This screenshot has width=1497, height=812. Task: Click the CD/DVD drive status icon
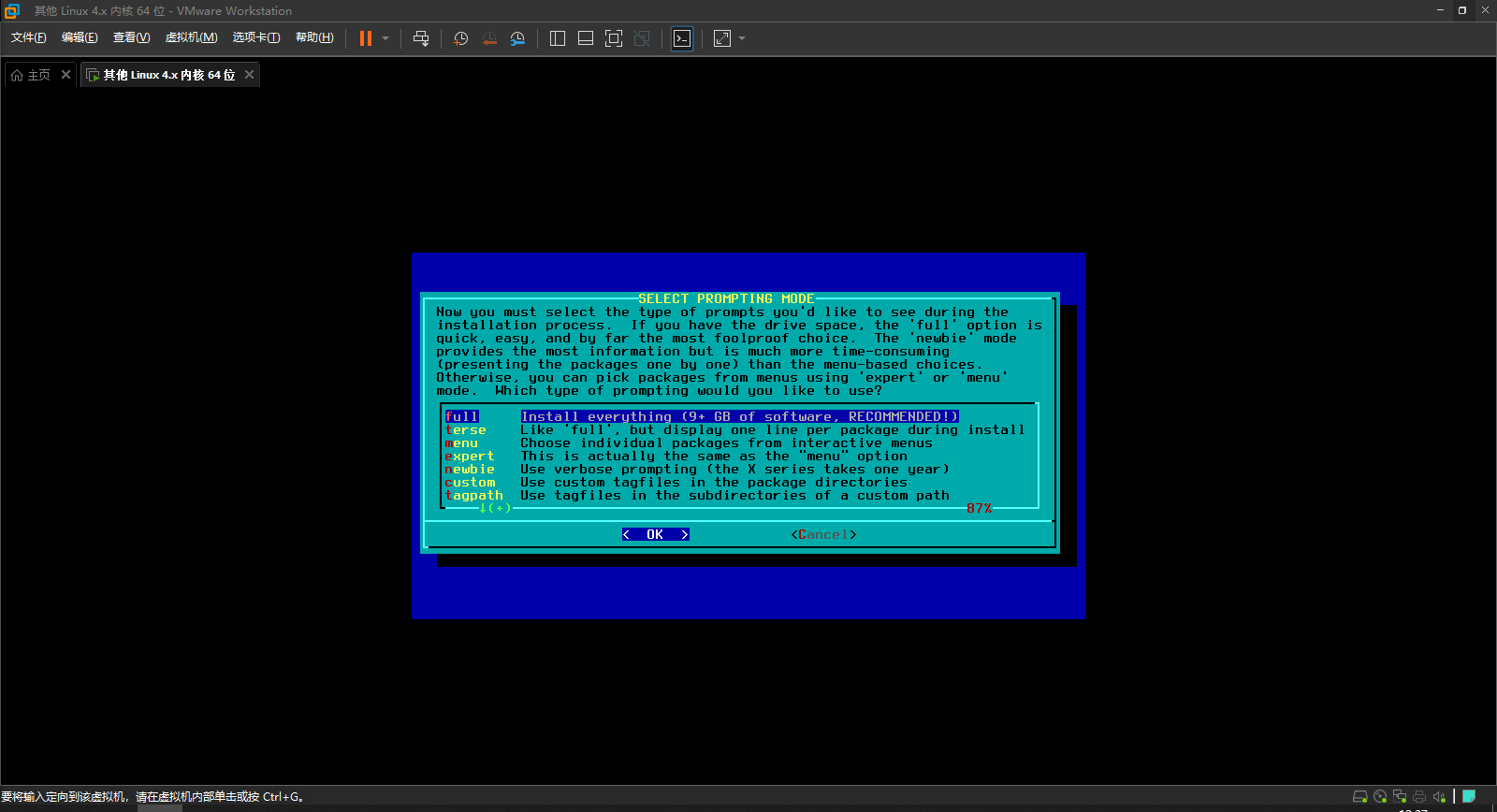pyautogui.click(x=1380, y=797)
